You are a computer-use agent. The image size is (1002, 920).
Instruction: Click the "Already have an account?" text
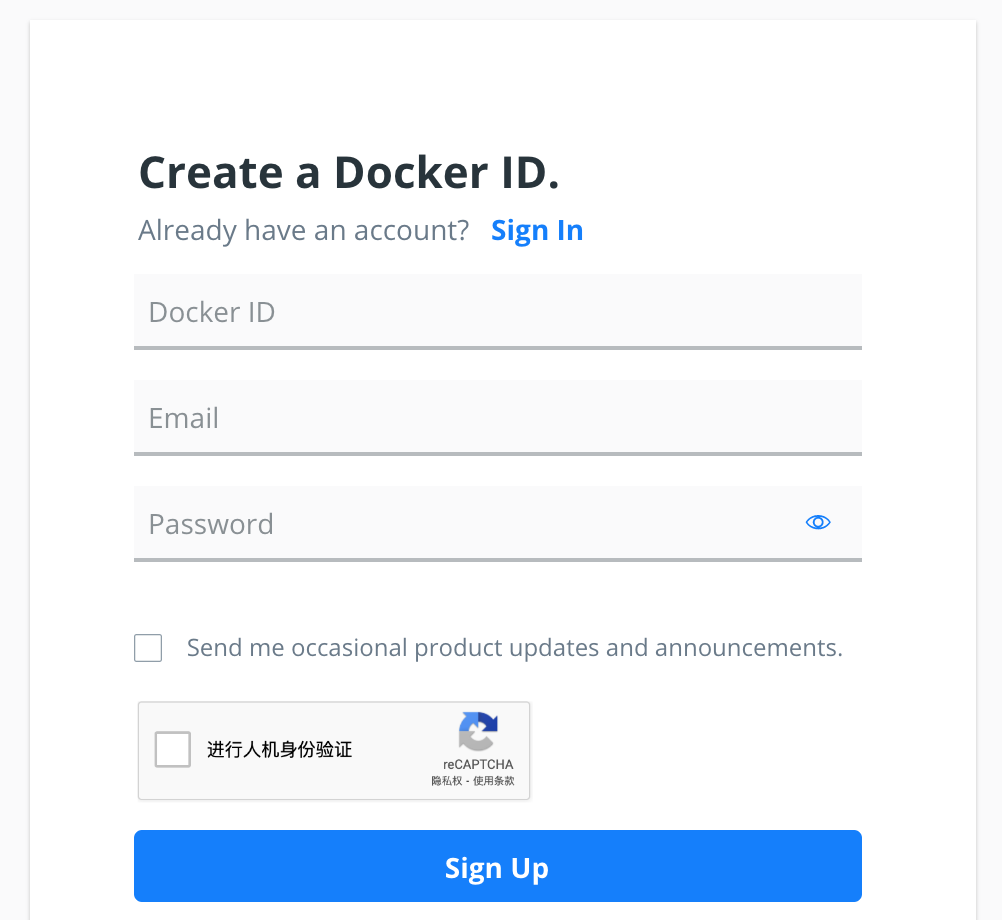tap(304, 231)
